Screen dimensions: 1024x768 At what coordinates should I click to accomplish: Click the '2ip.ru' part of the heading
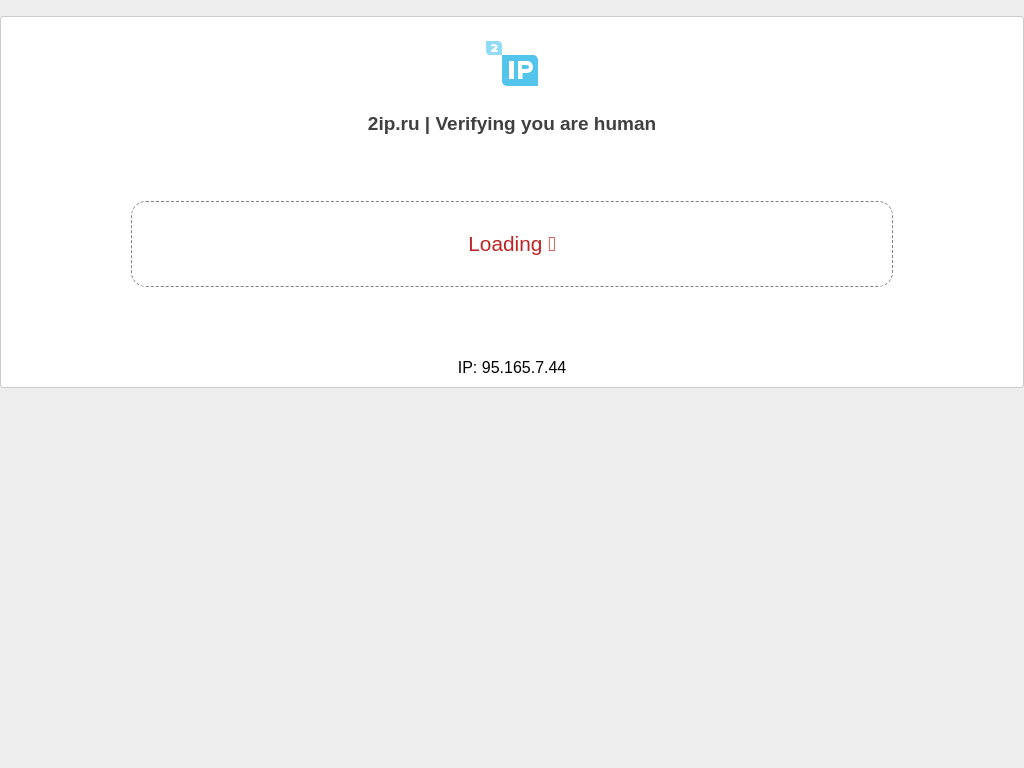coord(393,124)
